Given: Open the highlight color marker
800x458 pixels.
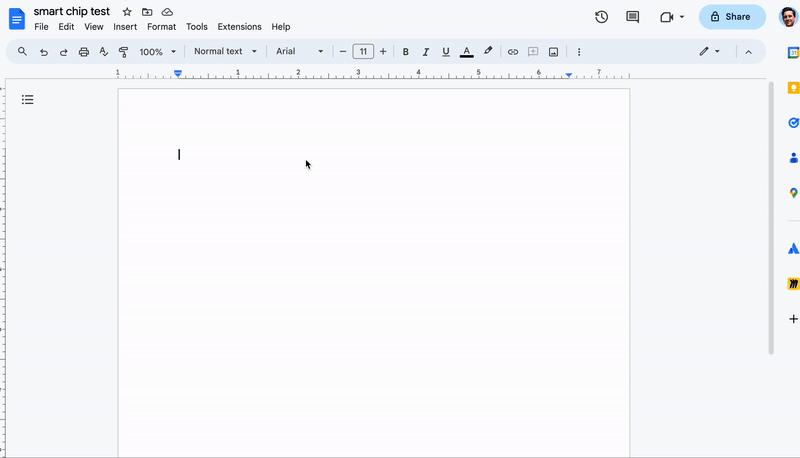Looking at the screenshot, I should coord(488,51).
